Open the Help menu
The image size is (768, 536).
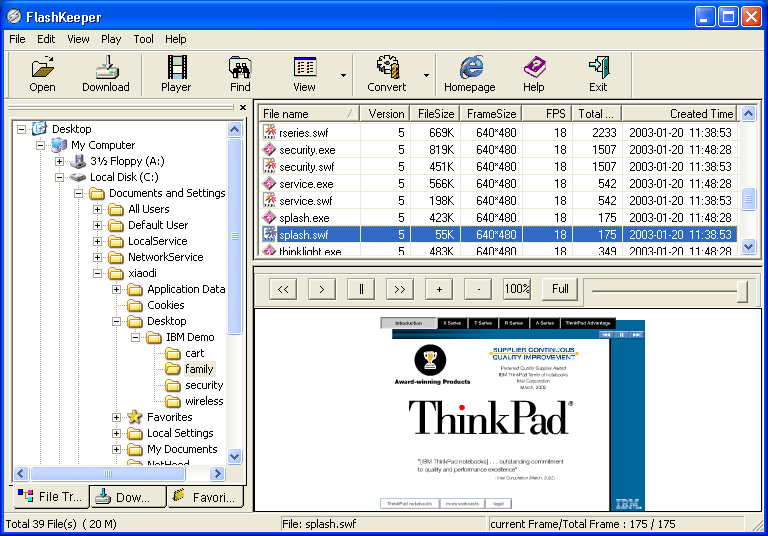point(175,39)
